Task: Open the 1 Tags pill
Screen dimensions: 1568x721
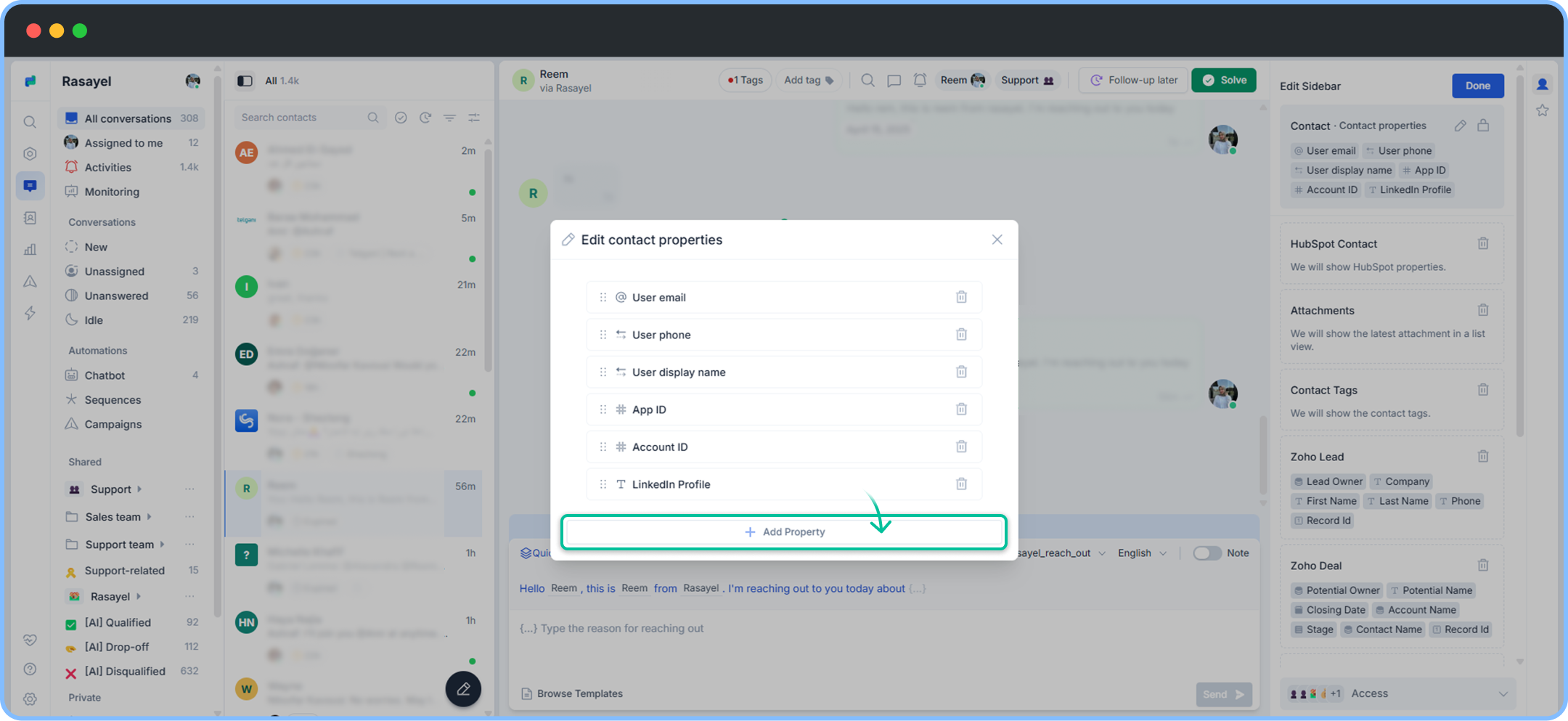Action: tap(745, 80)
